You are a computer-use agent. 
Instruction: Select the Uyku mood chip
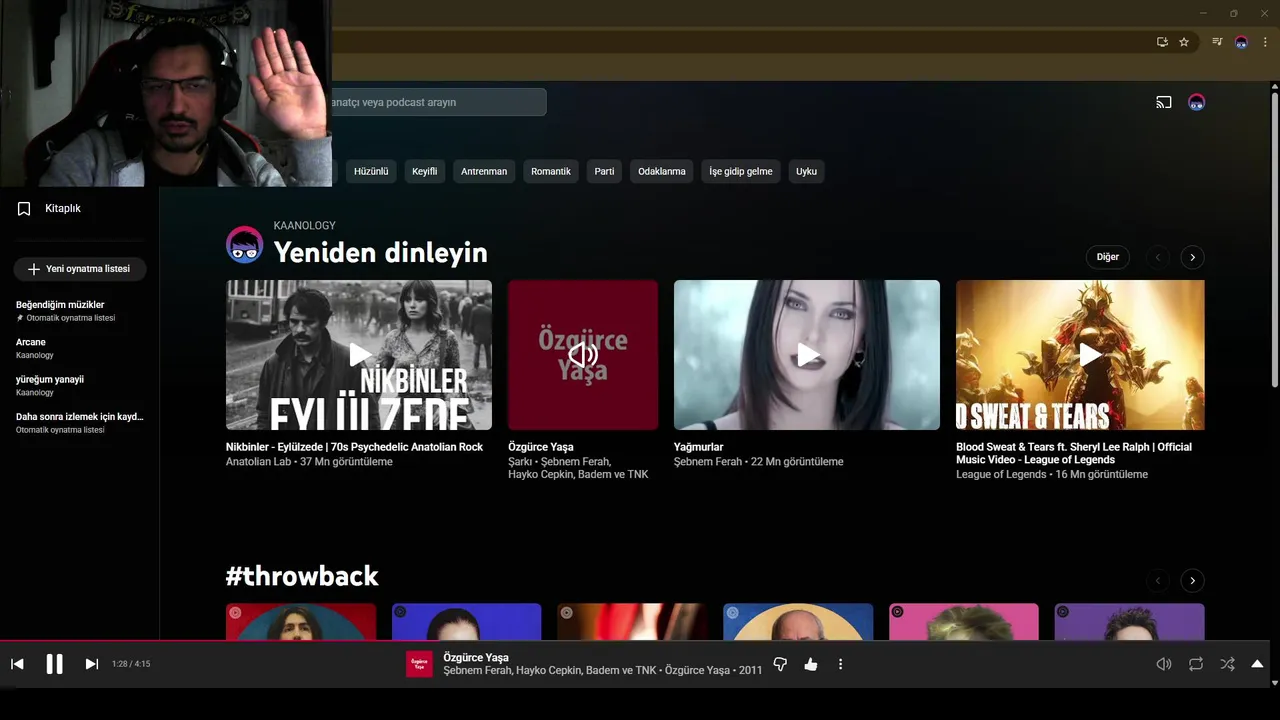pos(807,171)
